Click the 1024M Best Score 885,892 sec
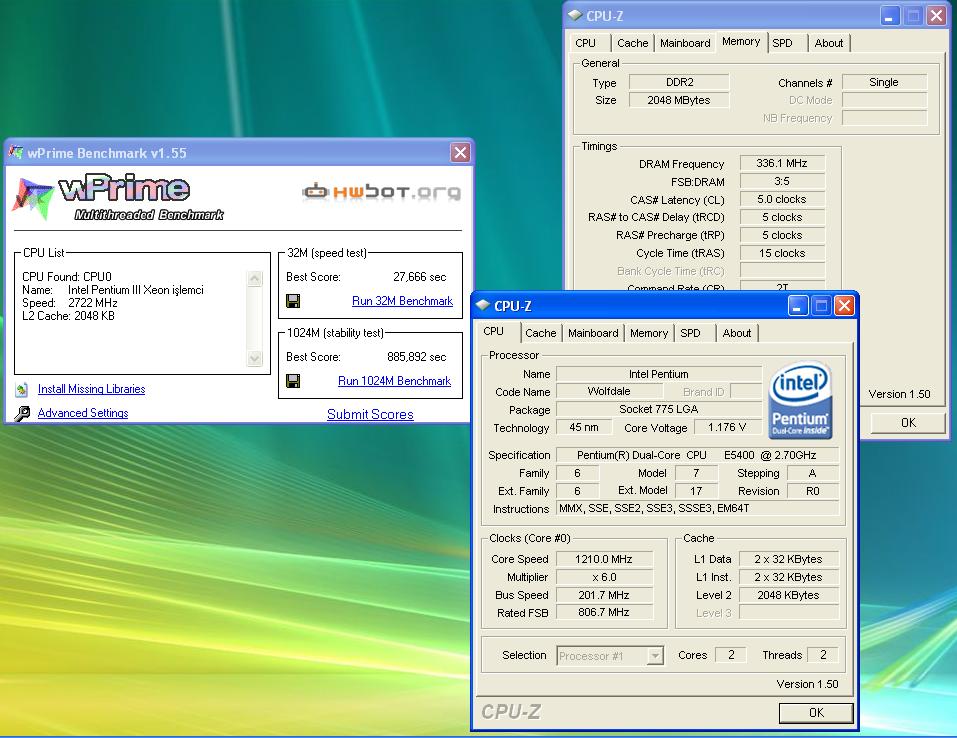The height and width of the screenshot is (738, 957). (x=416, y=357)
